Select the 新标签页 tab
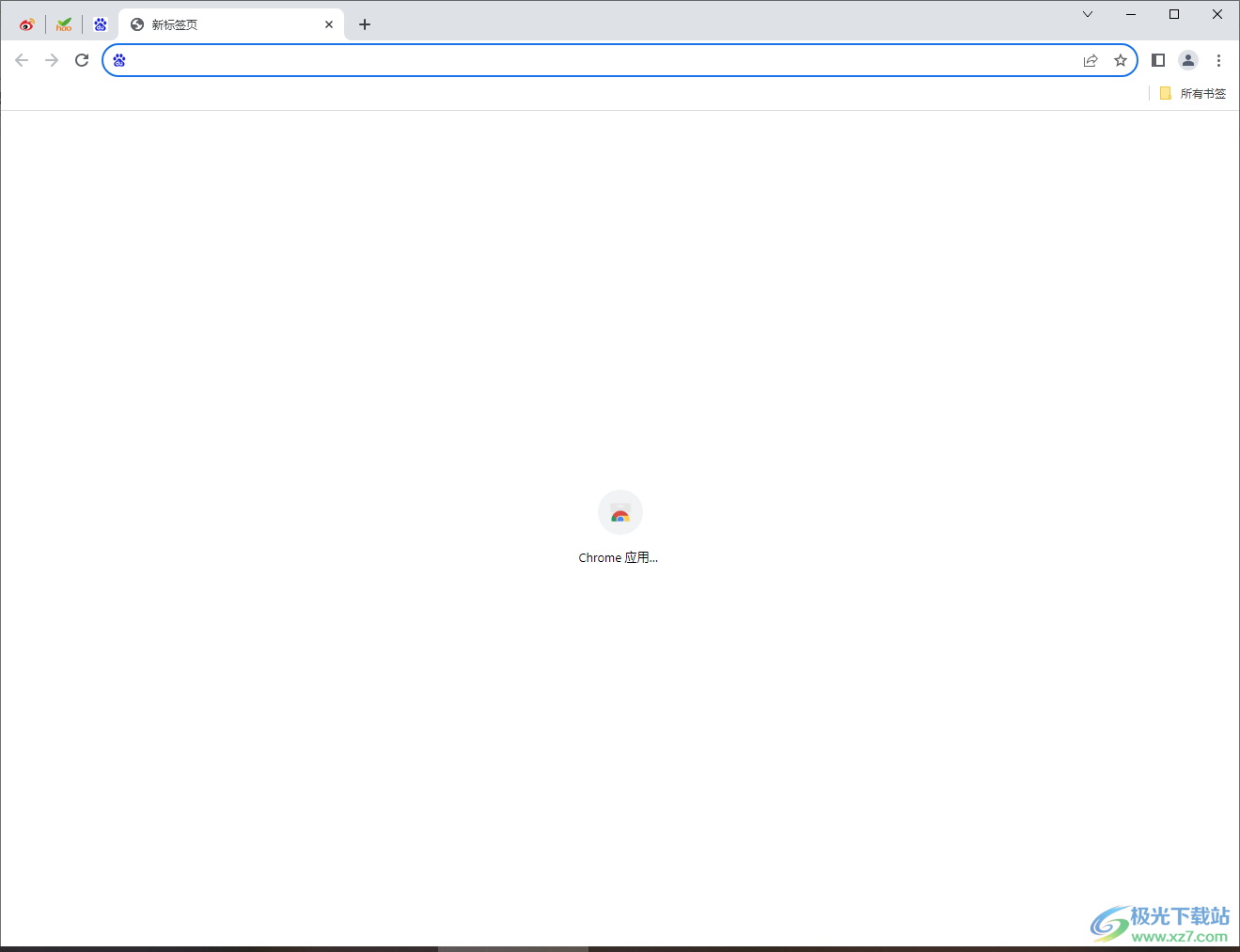 [231, 24]
